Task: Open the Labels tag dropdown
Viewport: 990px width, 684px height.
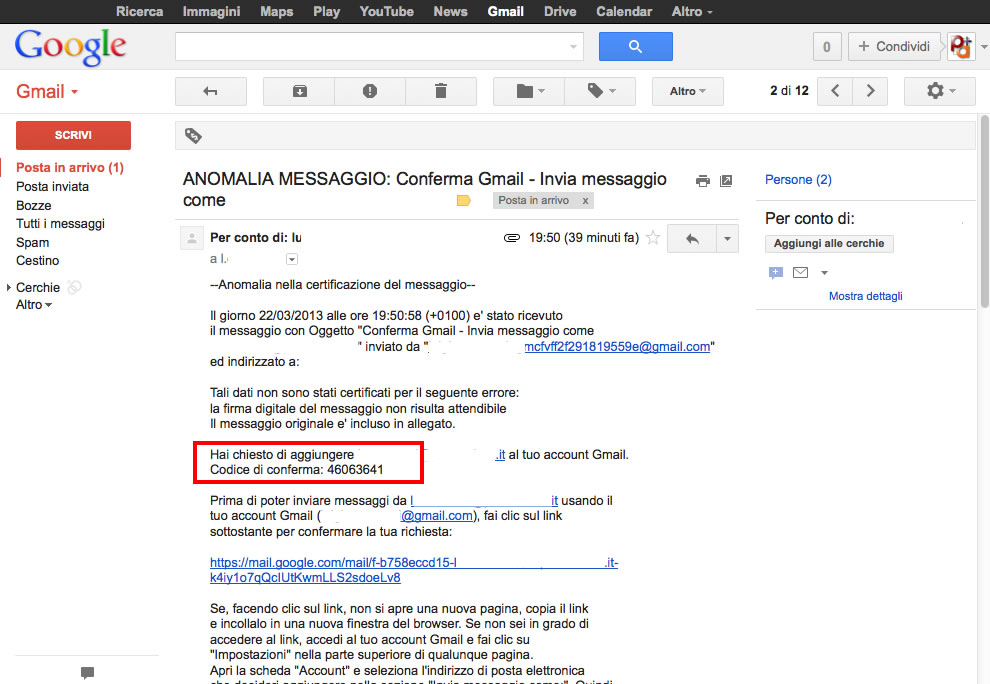Action: pos(600,91)
